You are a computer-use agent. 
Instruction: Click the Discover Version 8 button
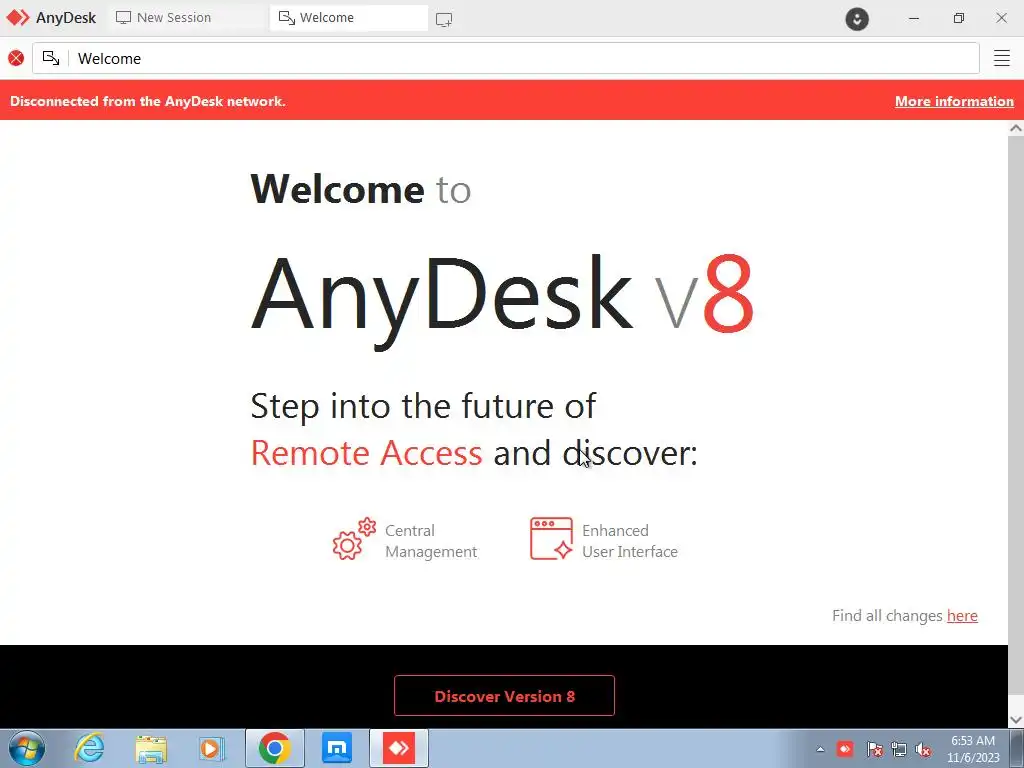click(x=504, y=696)
